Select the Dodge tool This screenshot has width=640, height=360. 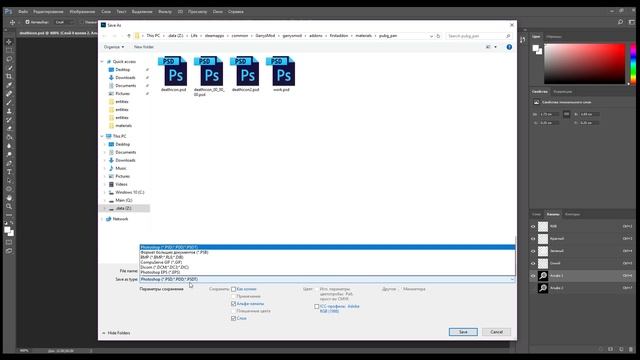[x=9, y=154]
